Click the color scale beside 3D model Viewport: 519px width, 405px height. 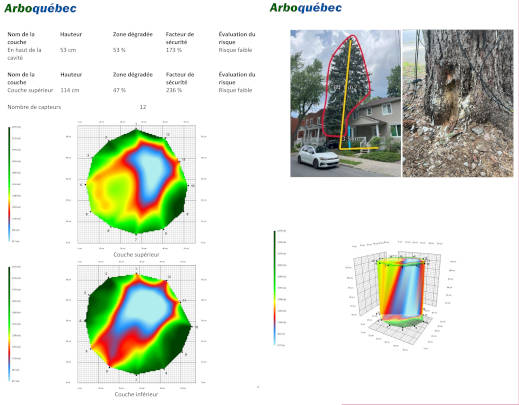click(275, 288)
